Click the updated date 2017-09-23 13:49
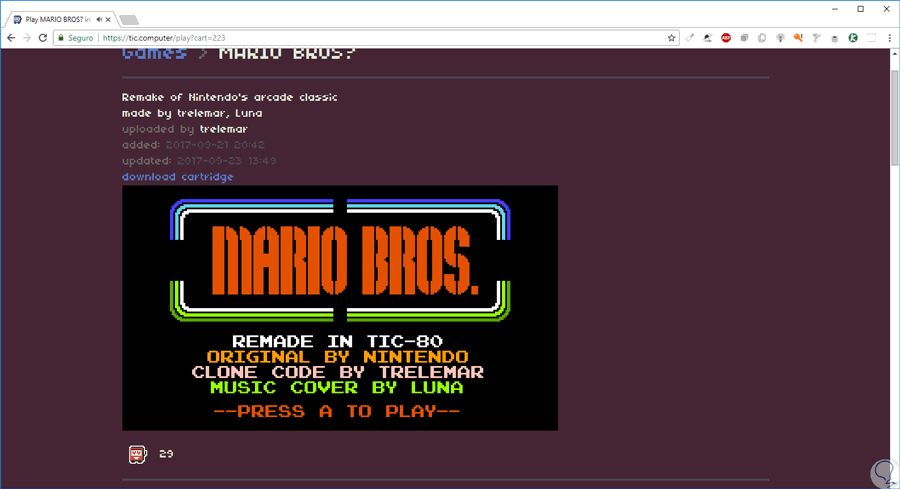Screen dimensions: 900x489 pyautogui.click(x=227, y=161)
